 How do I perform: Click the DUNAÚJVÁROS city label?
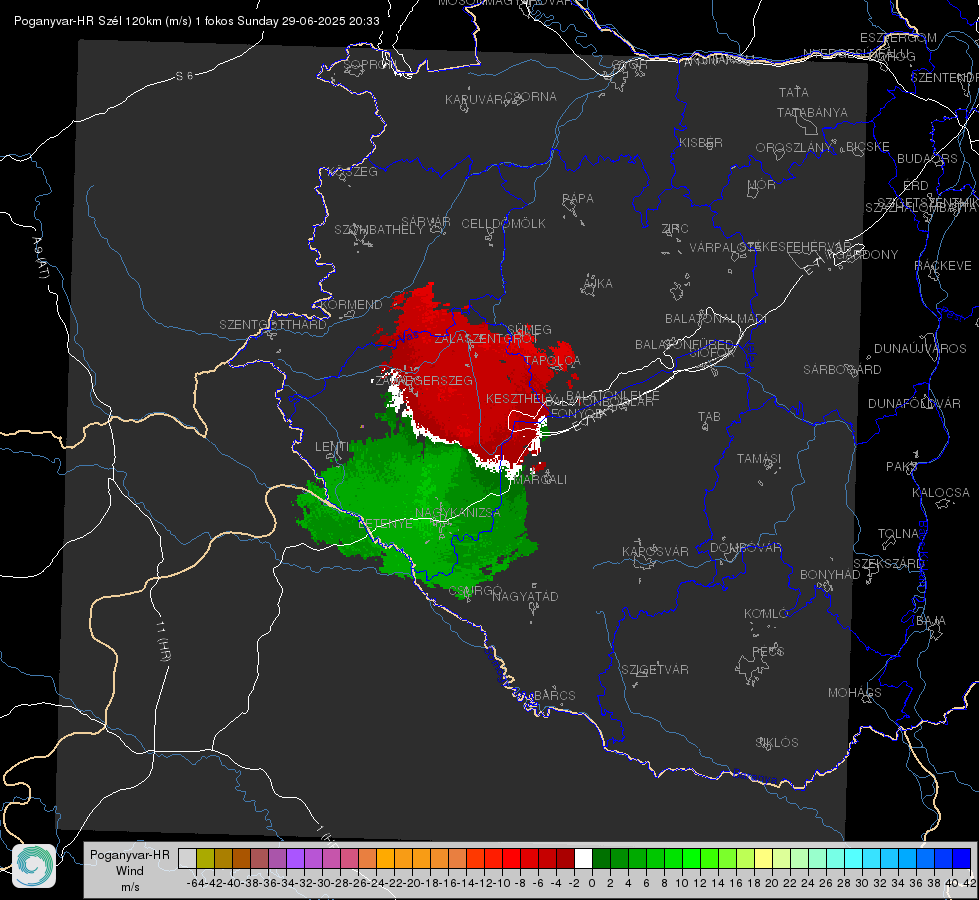pyautogui.click(x=920, y=349)
